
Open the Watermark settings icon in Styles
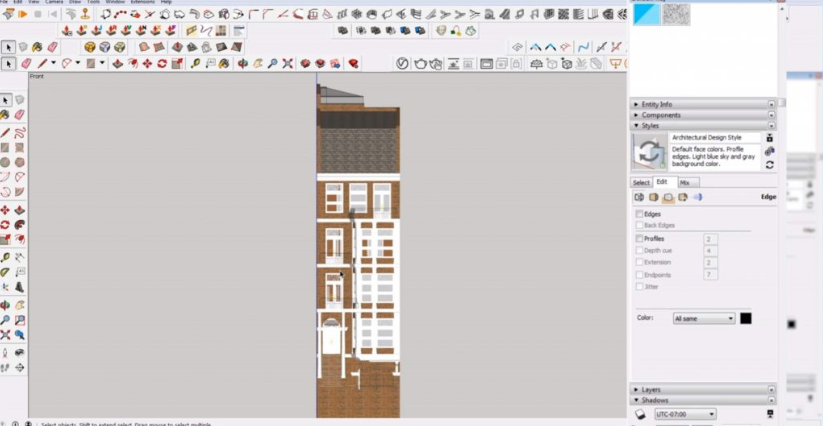point(683,197)
